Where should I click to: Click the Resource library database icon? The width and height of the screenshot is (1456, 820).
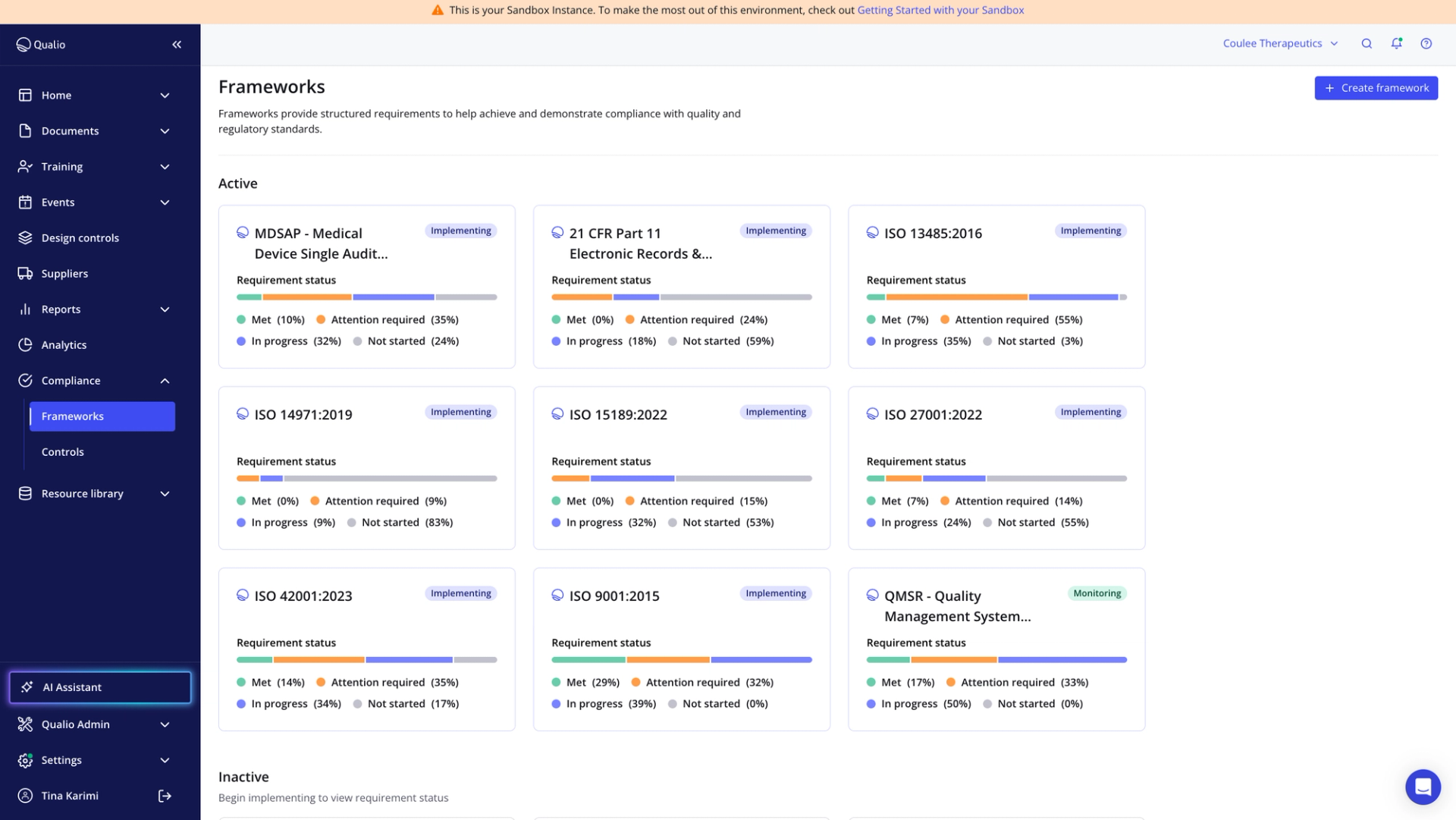point(25,494)
